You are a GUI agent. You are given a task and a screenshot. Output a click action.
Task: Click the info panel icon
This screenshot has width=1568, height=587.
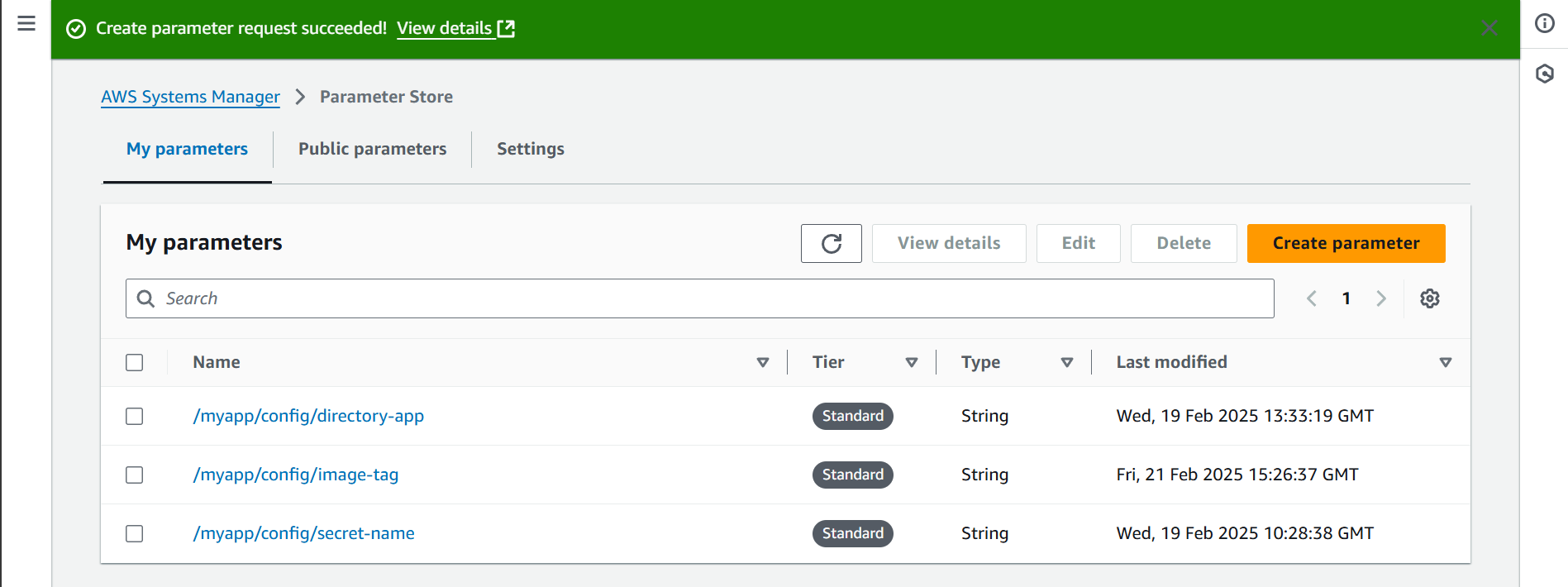(1544, 23)
